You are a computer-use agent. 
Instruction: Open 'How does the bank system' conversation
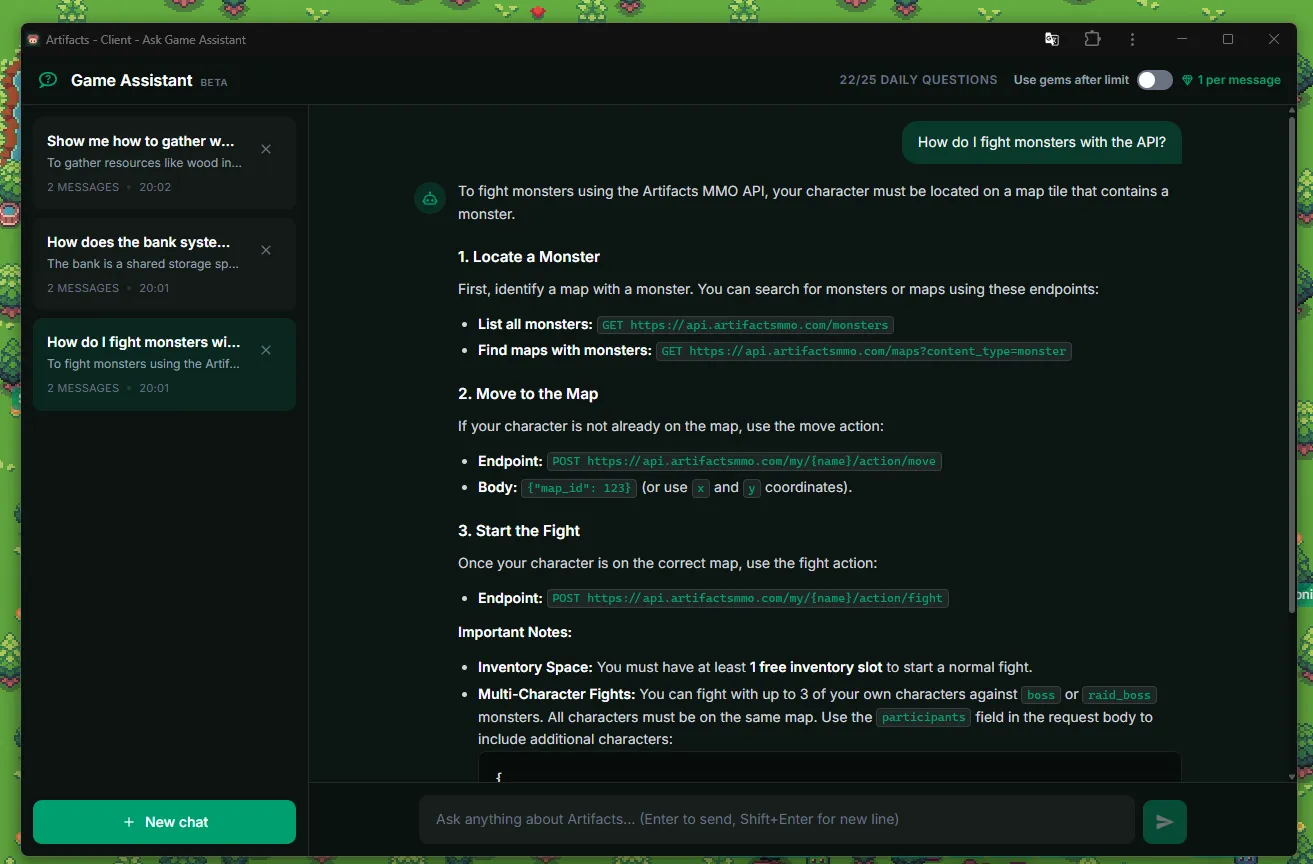164,264
